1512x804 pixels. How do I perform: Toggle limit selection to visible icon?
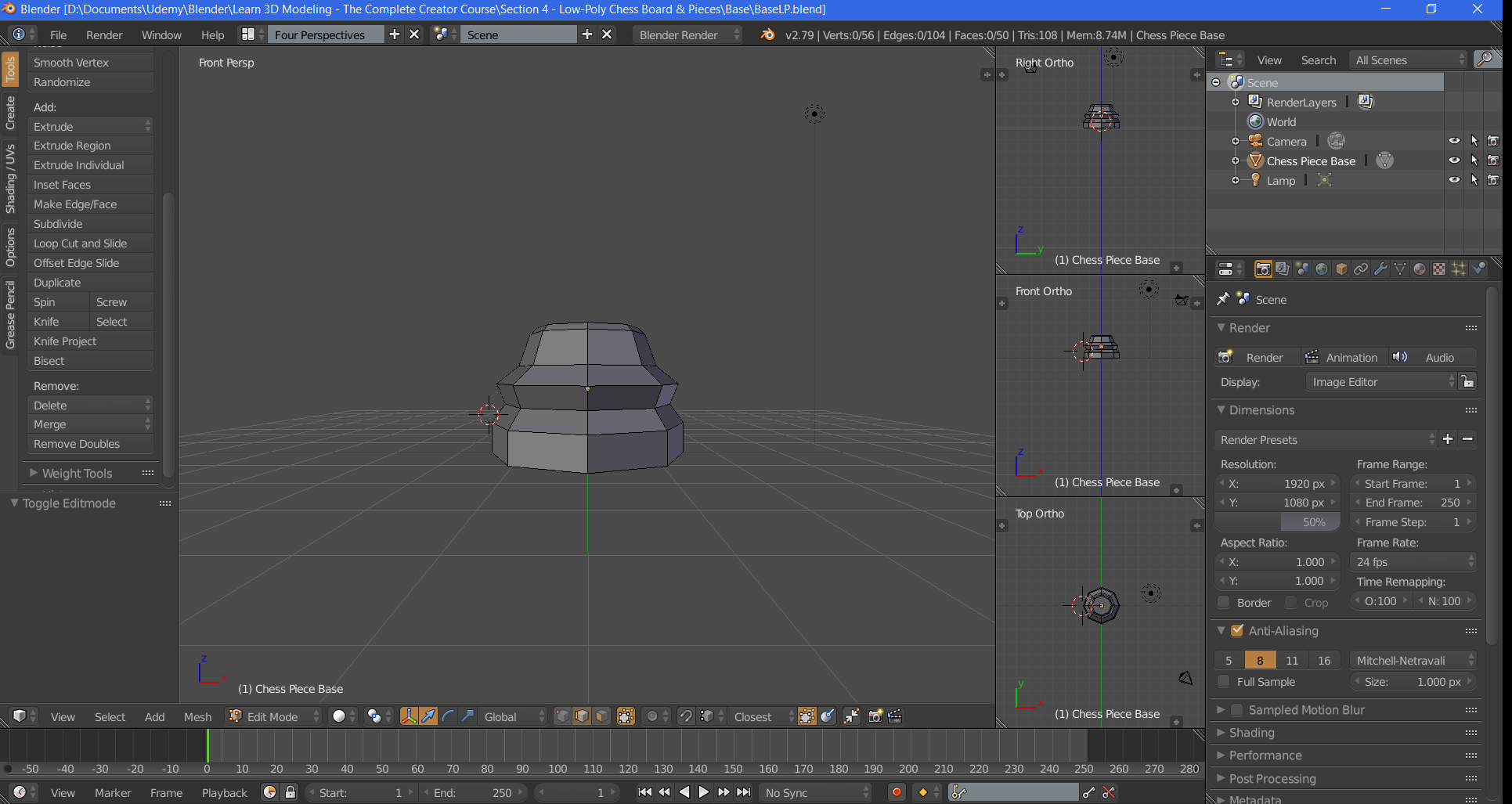click(x=626, y=716)
